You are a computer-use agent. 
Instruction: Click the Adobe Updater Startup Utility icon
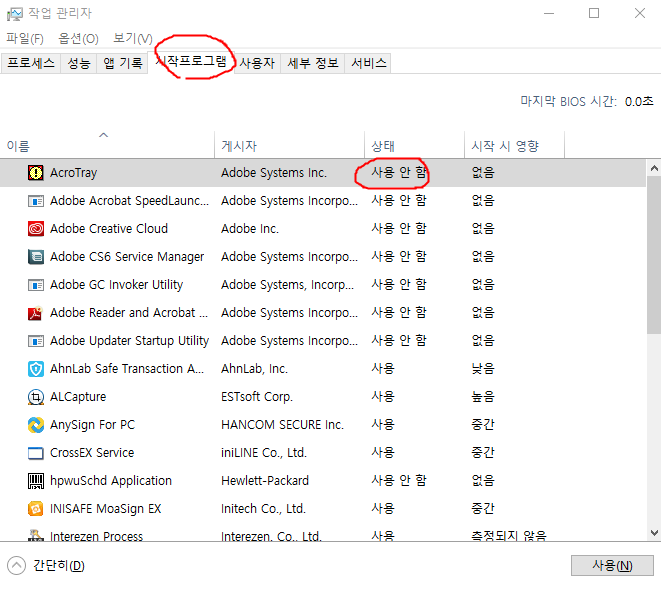tap(36, 341)
